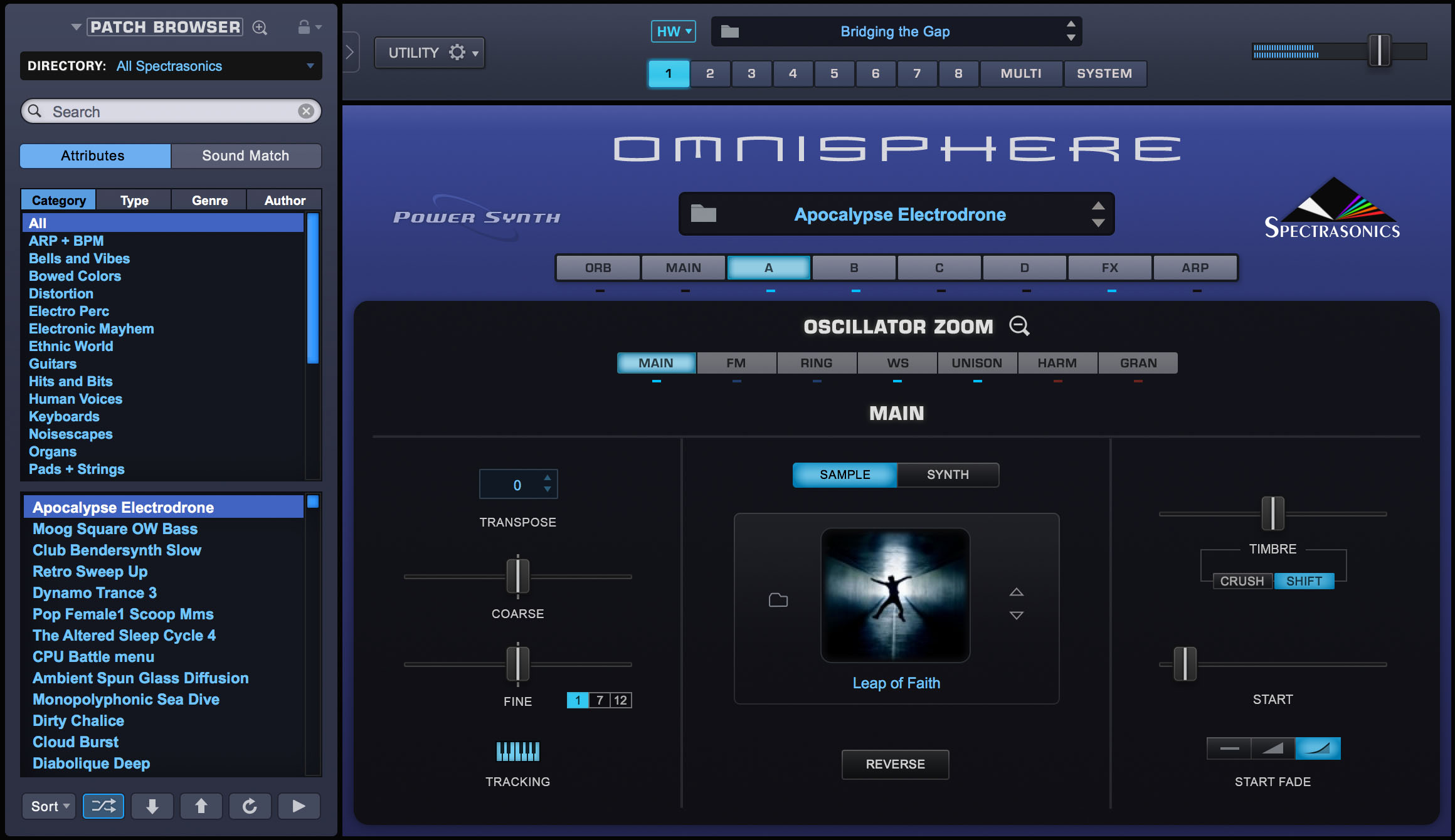Click the Oscillator Zoom magnifier icon
Viewport: 1455px width, 840px height.
[1019, 326]
